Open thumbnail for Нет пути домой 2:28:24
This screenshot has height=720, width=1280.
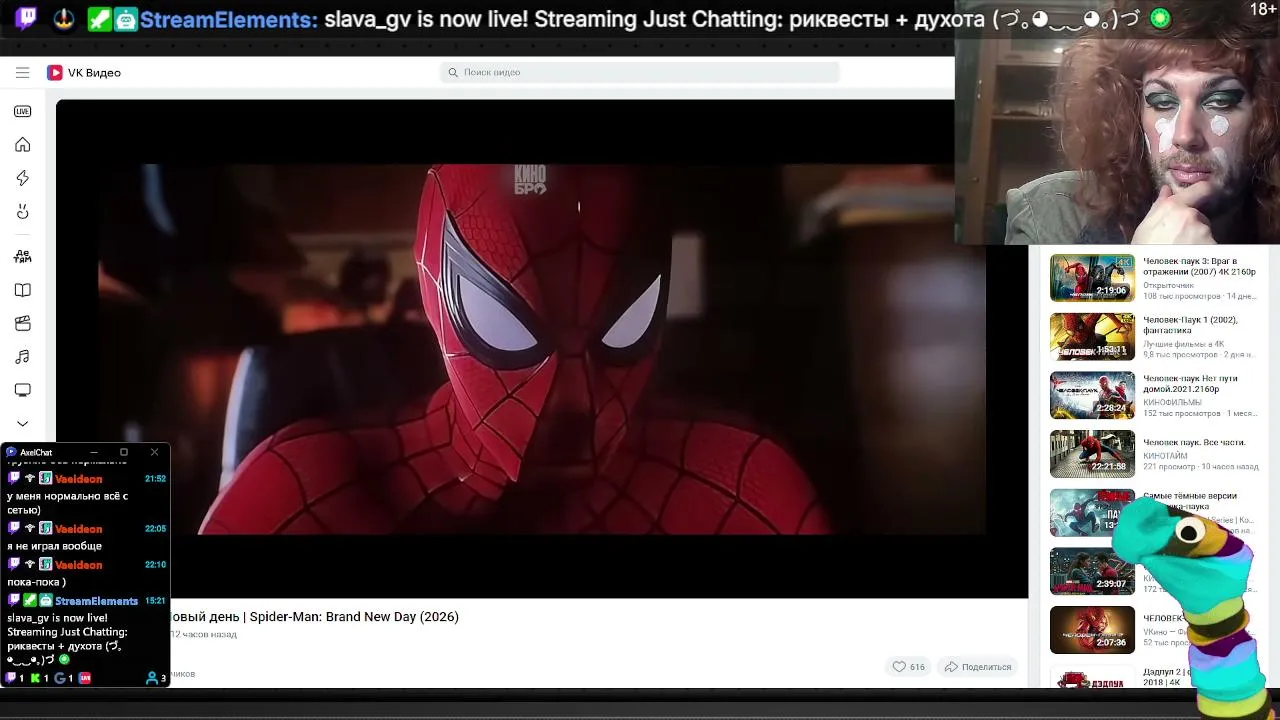coord(1092,395)
